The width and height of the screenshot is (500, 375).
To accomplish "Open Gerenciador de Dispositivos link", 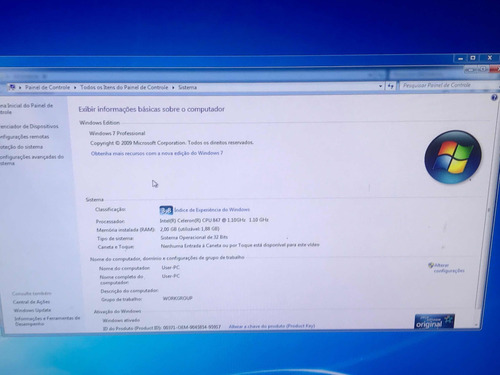I will pos(29,126).
